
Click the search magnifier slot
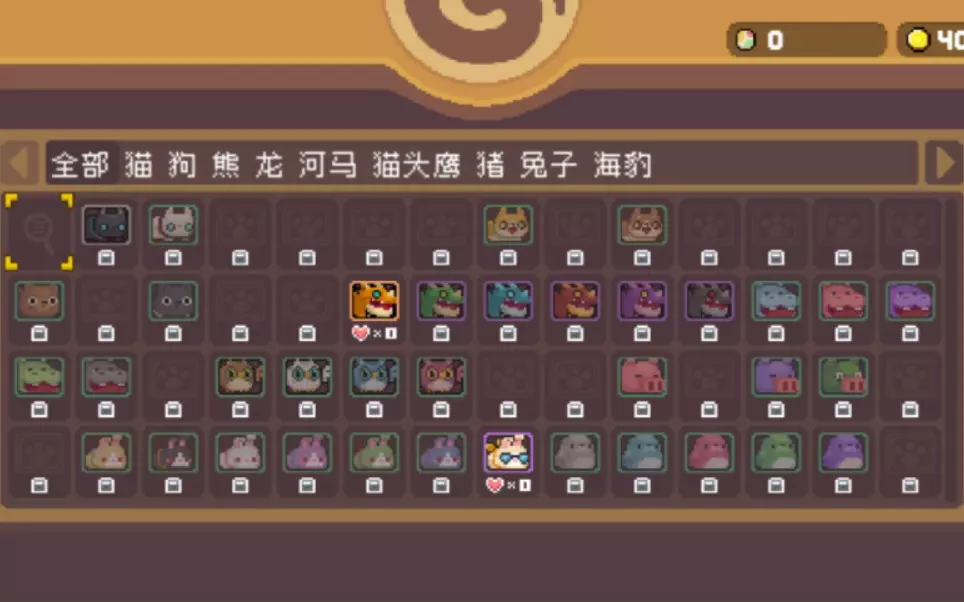click(39, 231)
